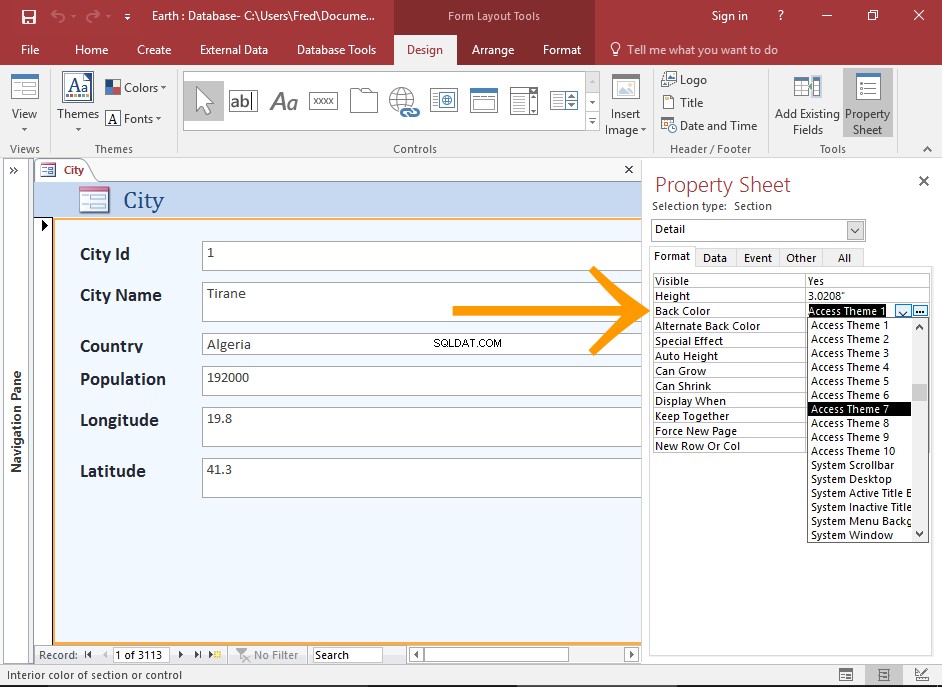942x687 pixels.
Task: Switch to property sheet Data tab
Action: [714, 258]
